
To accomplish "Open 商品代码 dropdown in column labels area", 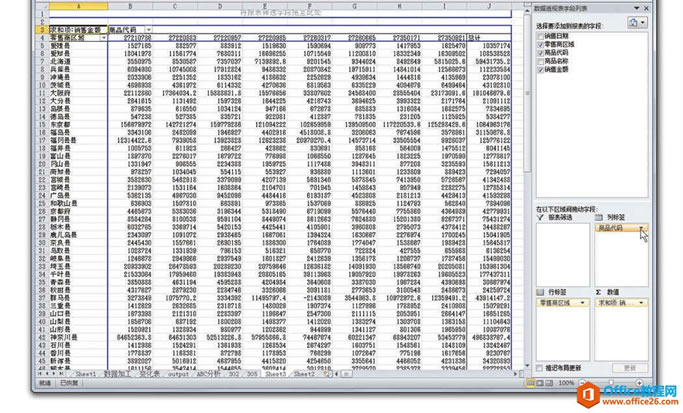I will coord(641,228).
